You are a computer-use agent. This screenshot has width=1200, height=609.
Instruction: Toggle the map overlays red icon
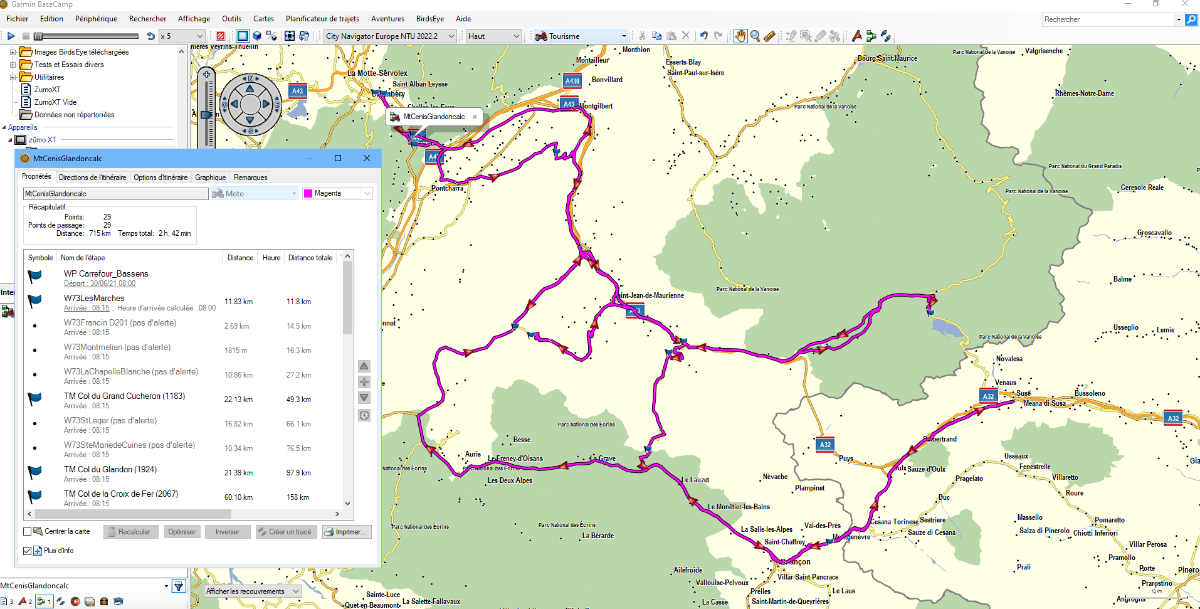[220, 35]
